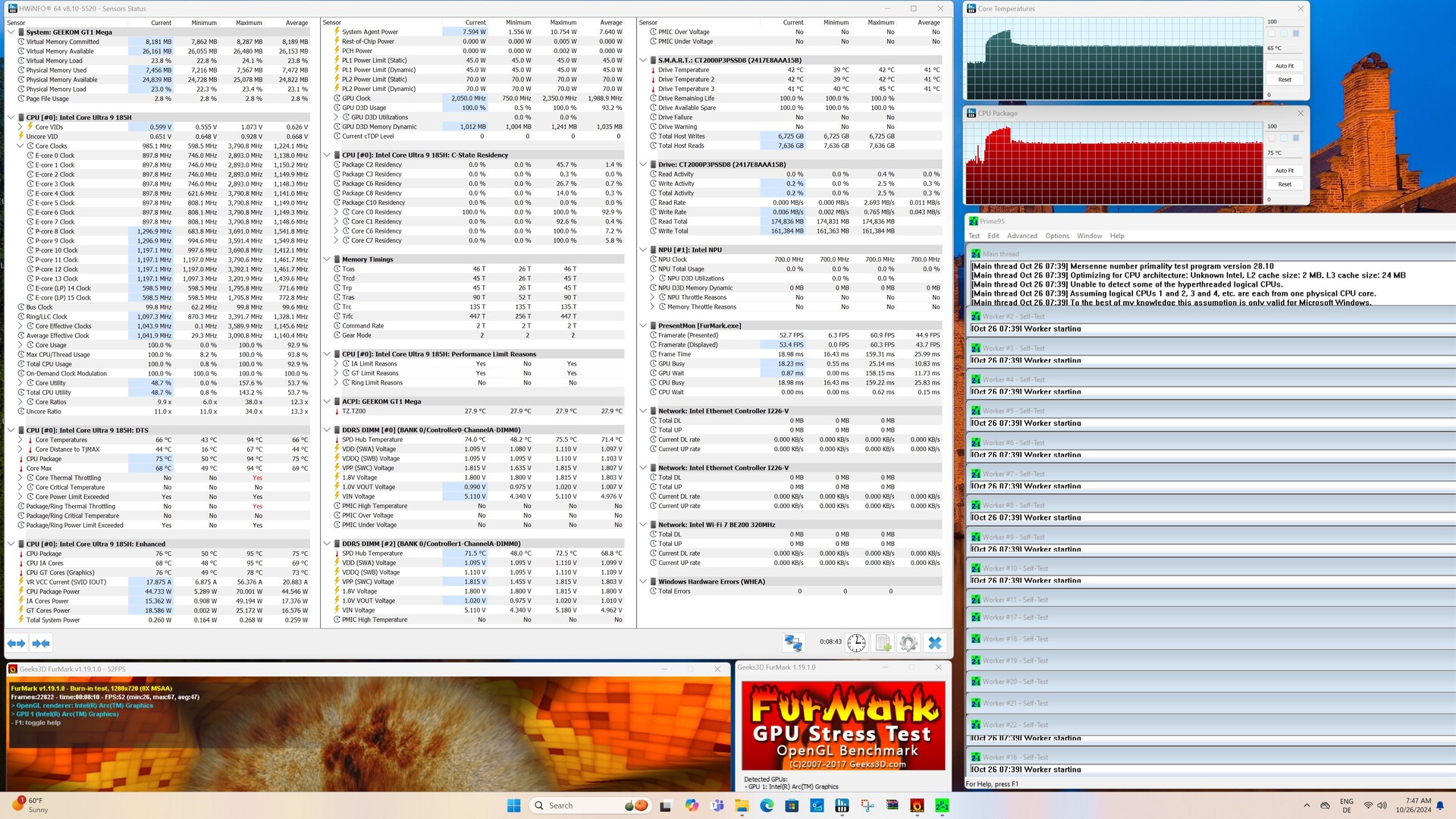Screen dimensions: 1456x819
Task: Pick the blue color swatch in CPU Package graph
Action: pyautogui.click(x=1296, y=138)
